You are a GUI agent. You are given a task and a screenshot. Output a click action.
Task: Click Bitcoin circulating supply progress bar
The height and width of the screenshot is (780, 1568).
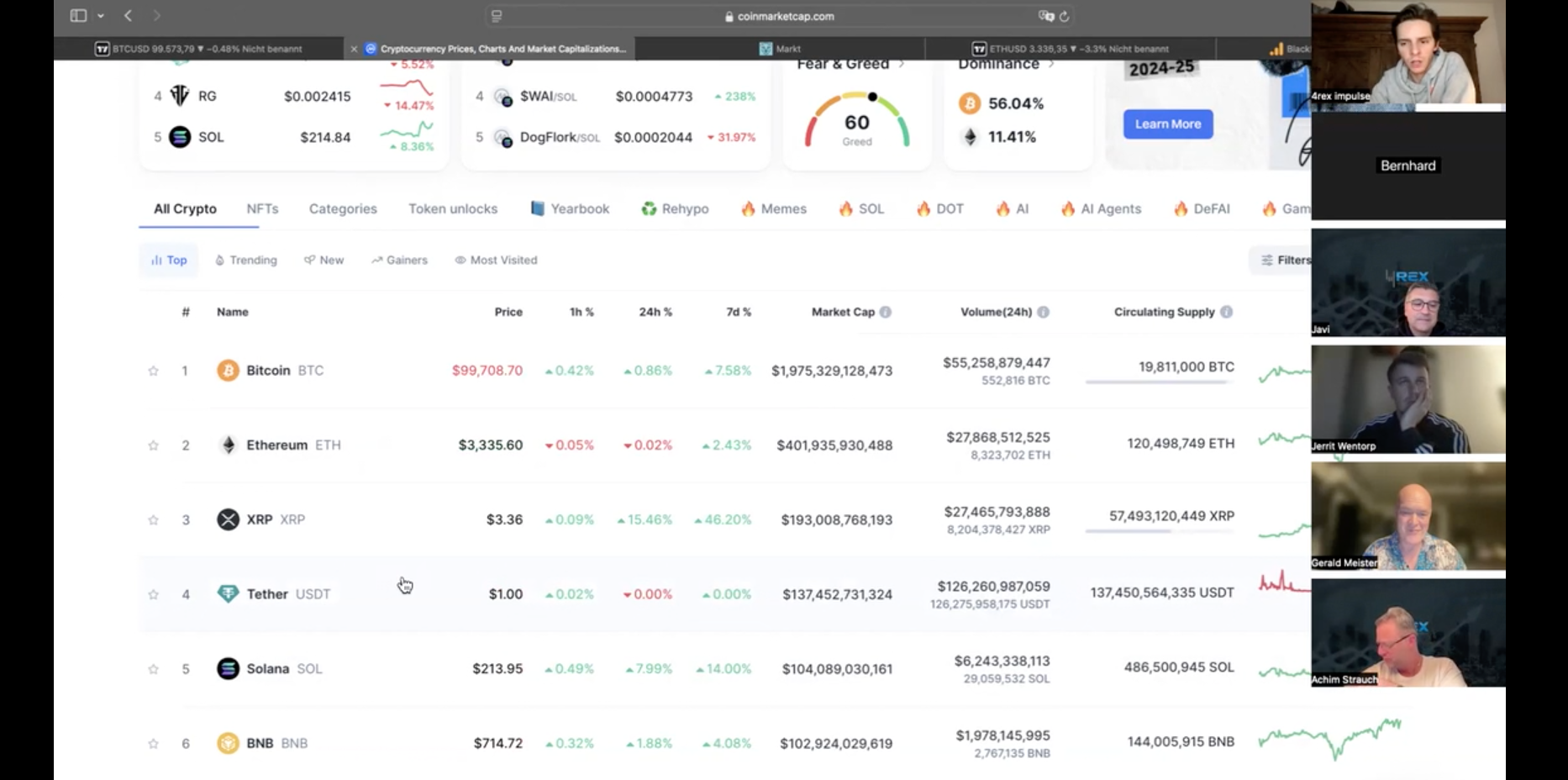click(x=1160, y=382)
